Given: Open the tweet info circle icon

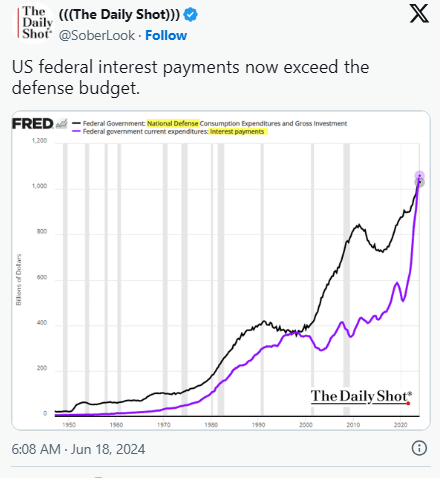Looking at the screenshot, I should pyautogui.click(x=419, y=448).
